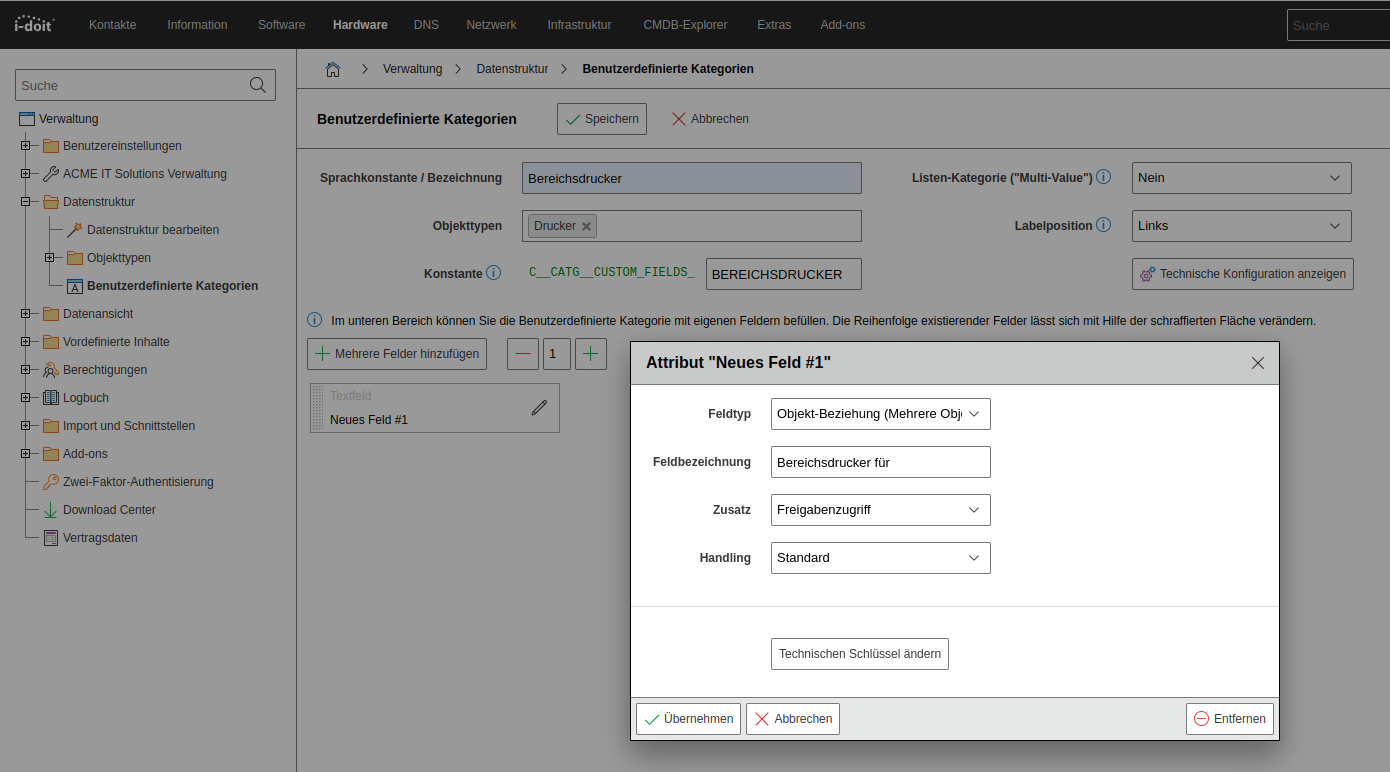1390x772 pixels.
Task: Click Technischen Schlüssel ändern button
Action: click(860, 654)
